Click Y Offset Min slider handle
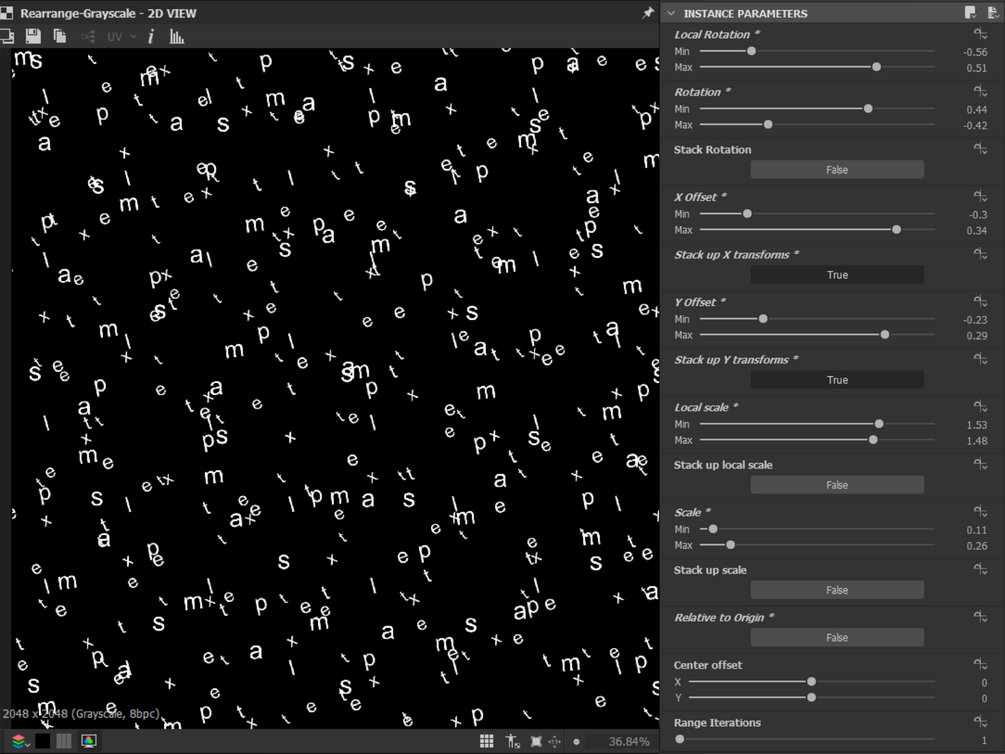The height and width of the screenshot is (754, 1005). [763, 319]
